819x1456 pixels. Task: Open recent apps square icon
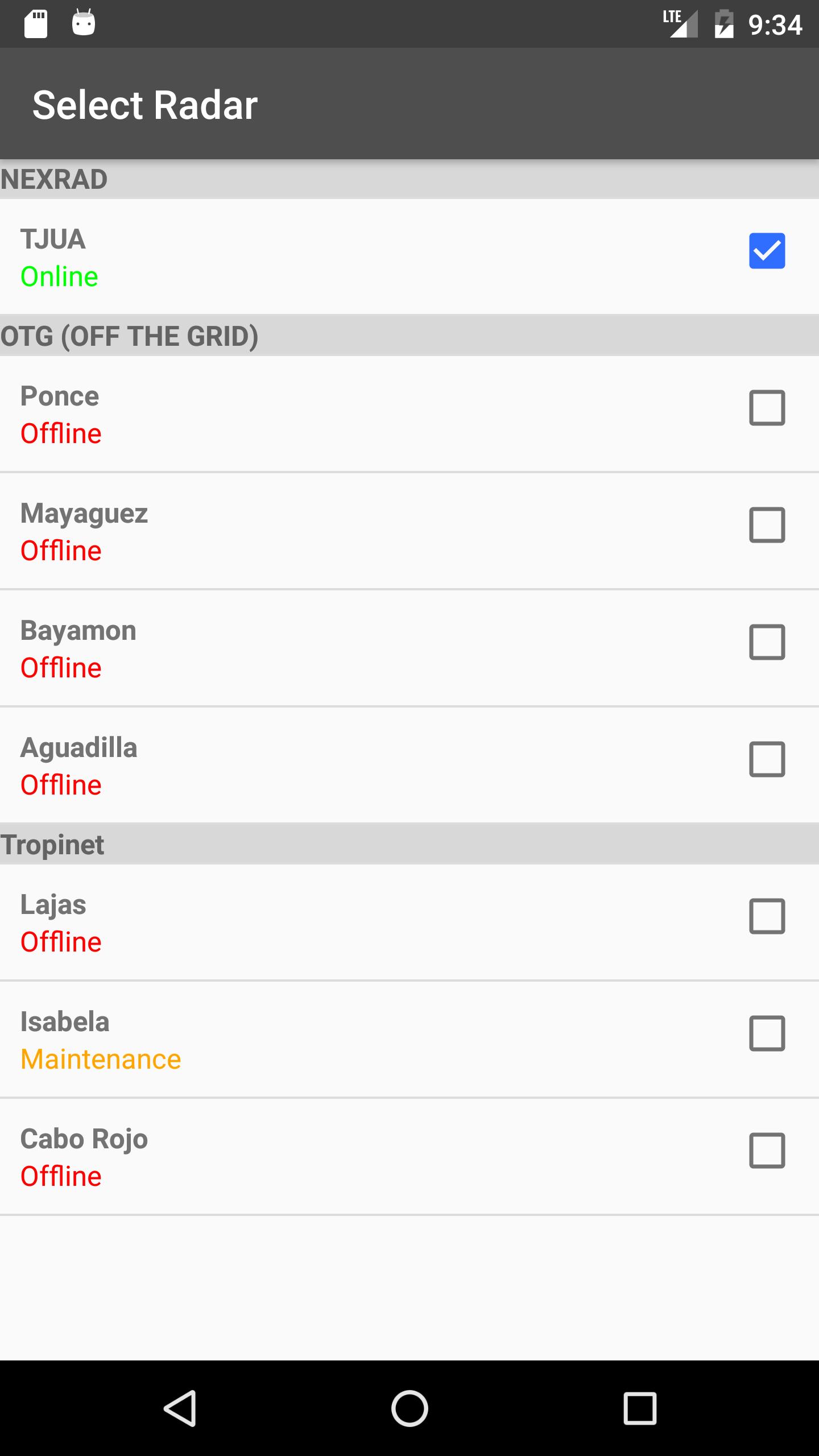coord(640,1409)
